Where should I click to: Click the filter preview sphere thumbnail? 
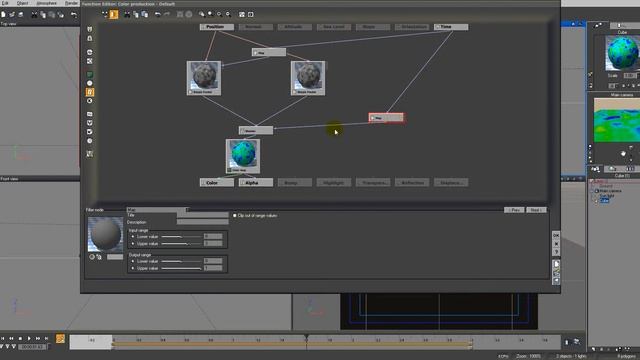click(x=105, y=234)
